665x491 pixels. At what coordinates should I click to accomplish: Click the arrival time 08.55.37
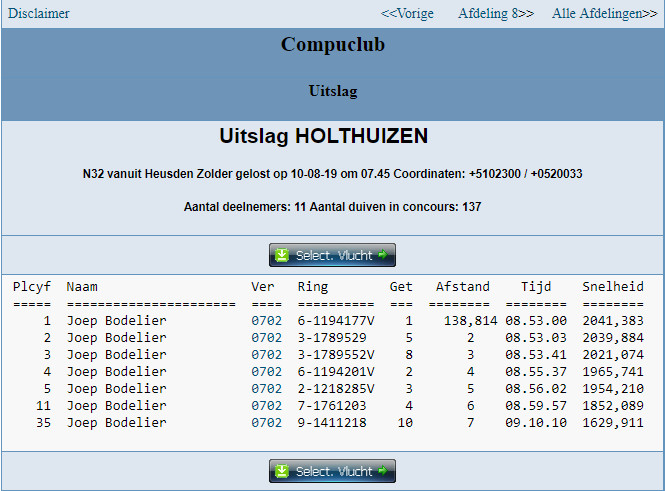point(536,371)
